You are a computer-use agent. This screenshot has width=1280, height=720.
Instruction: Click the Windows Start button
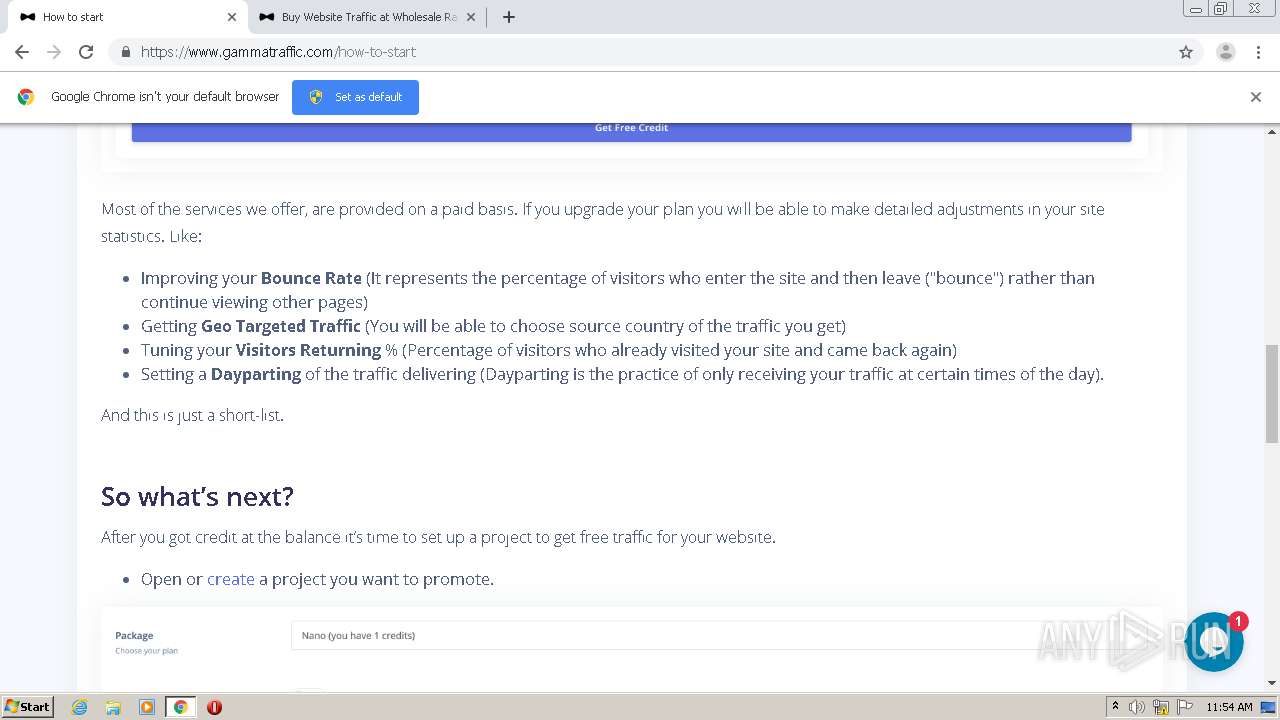[27, 707]
